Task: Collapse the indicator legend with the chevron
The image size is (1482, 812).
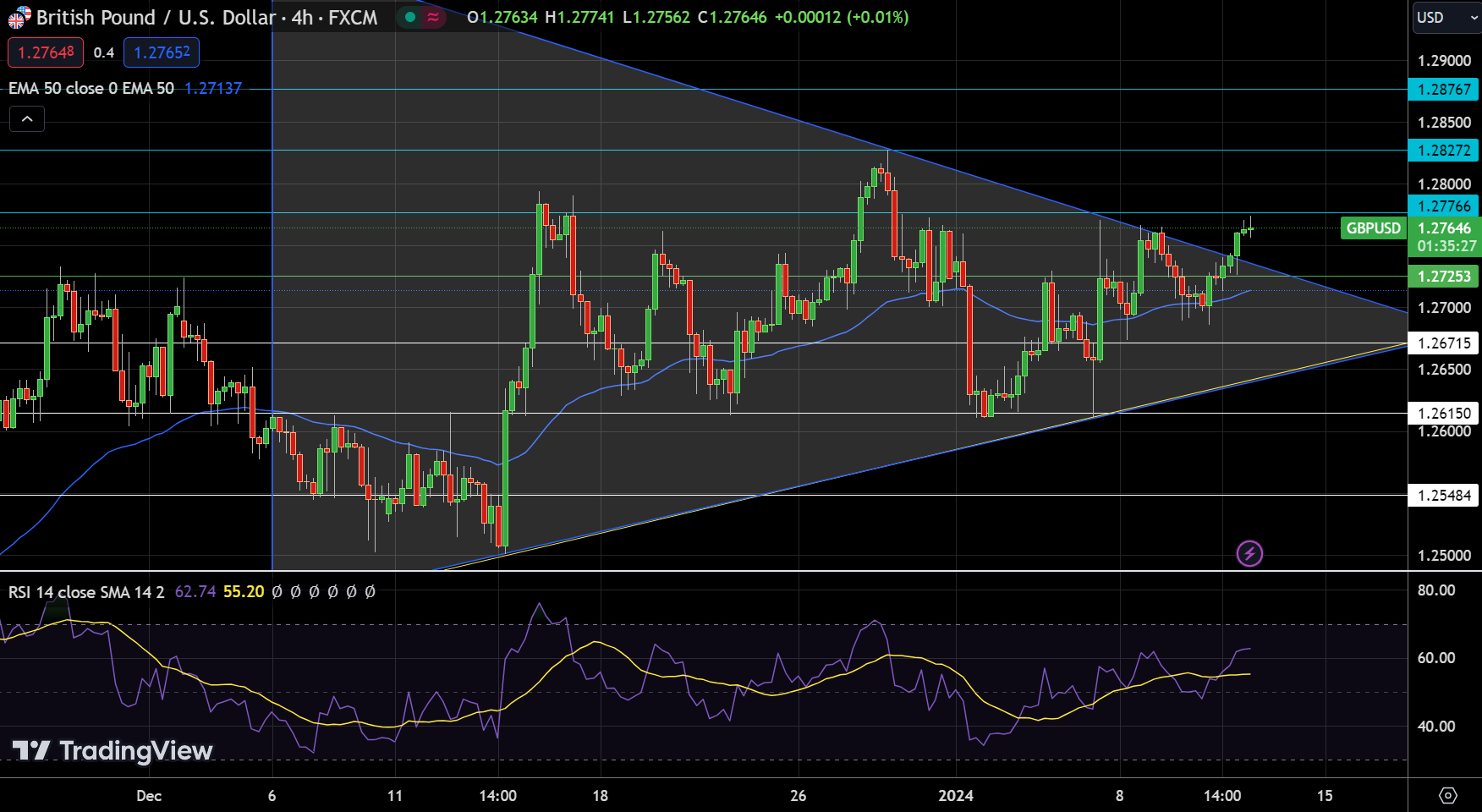Action: coord(27,119)
